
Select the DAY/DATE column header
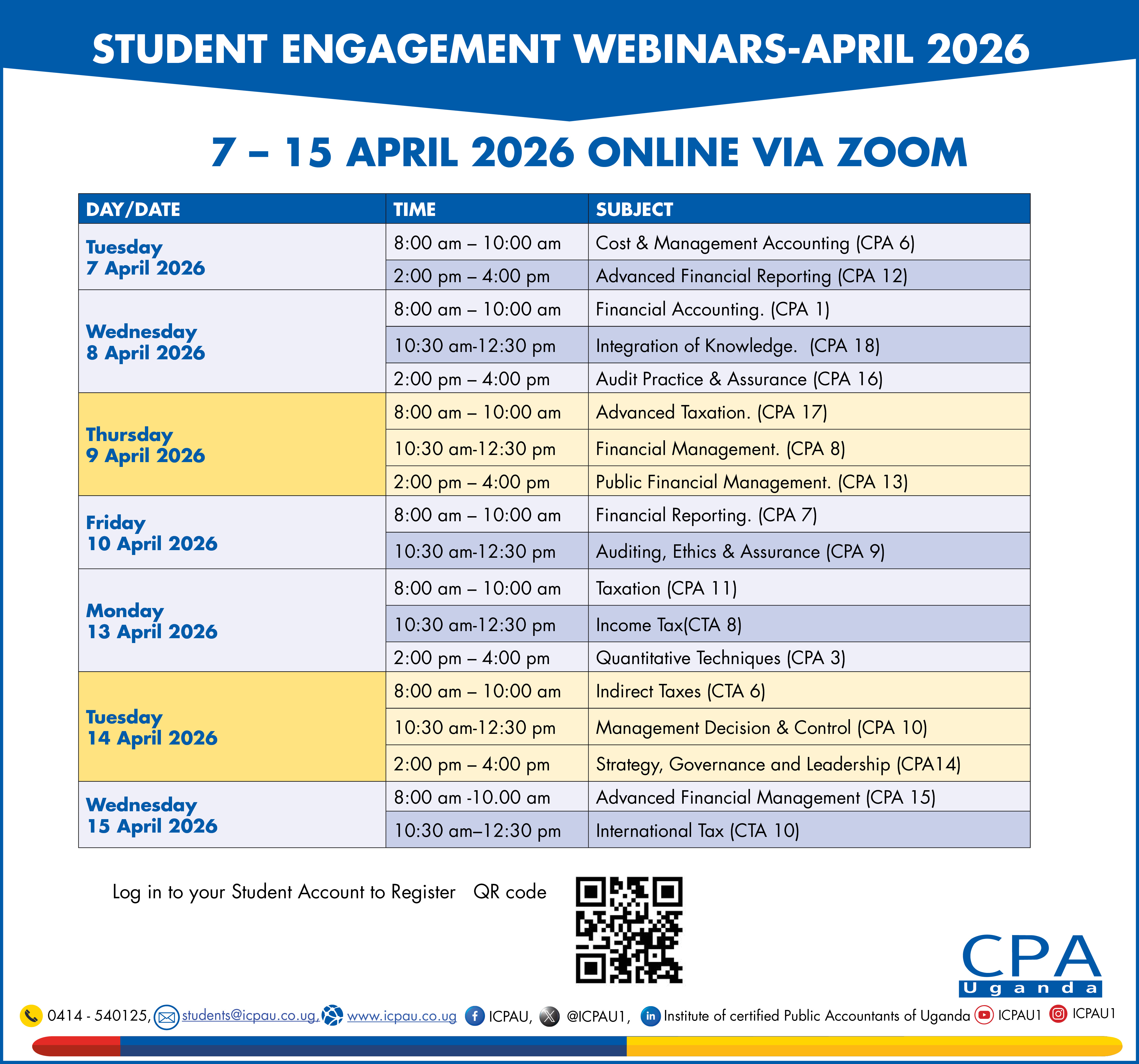[x=133, y=209]
